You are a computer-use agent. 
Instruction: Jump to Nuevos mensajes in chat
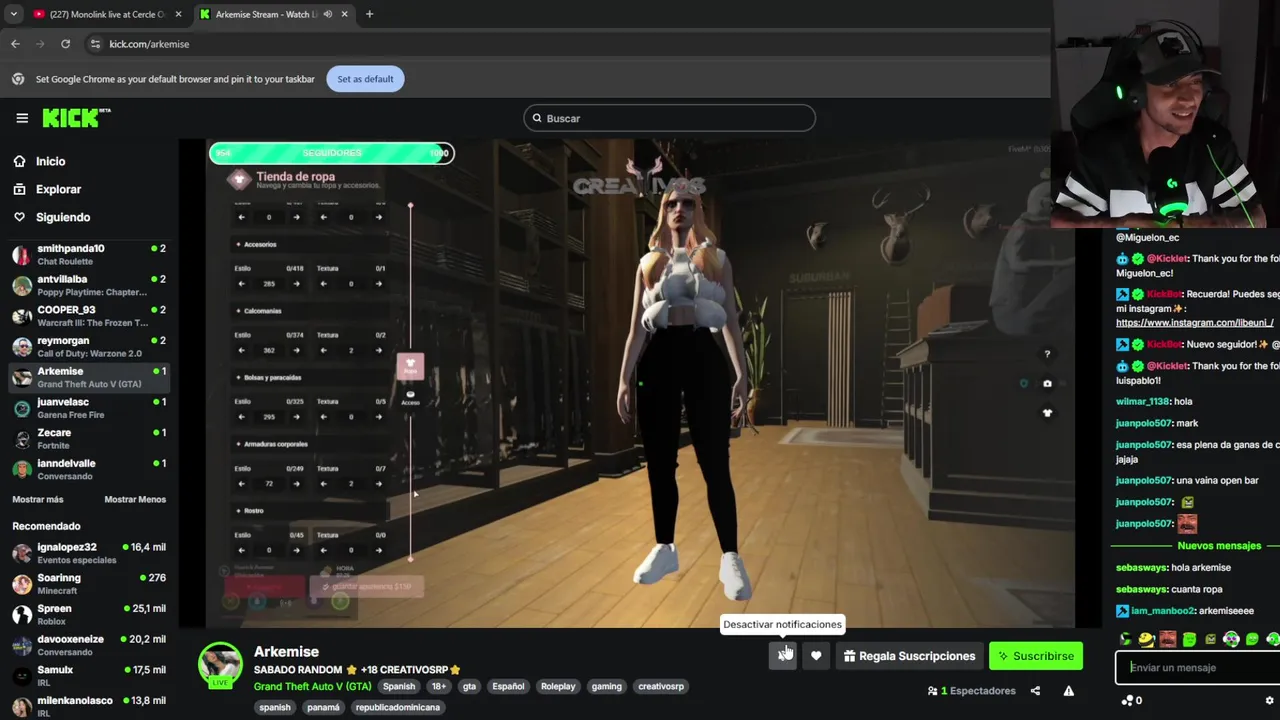coord(1219,546)
